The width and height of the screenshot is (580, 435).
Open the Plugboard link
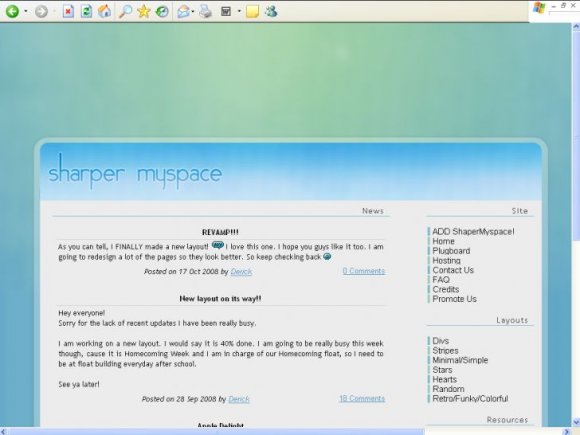(451, 251)
